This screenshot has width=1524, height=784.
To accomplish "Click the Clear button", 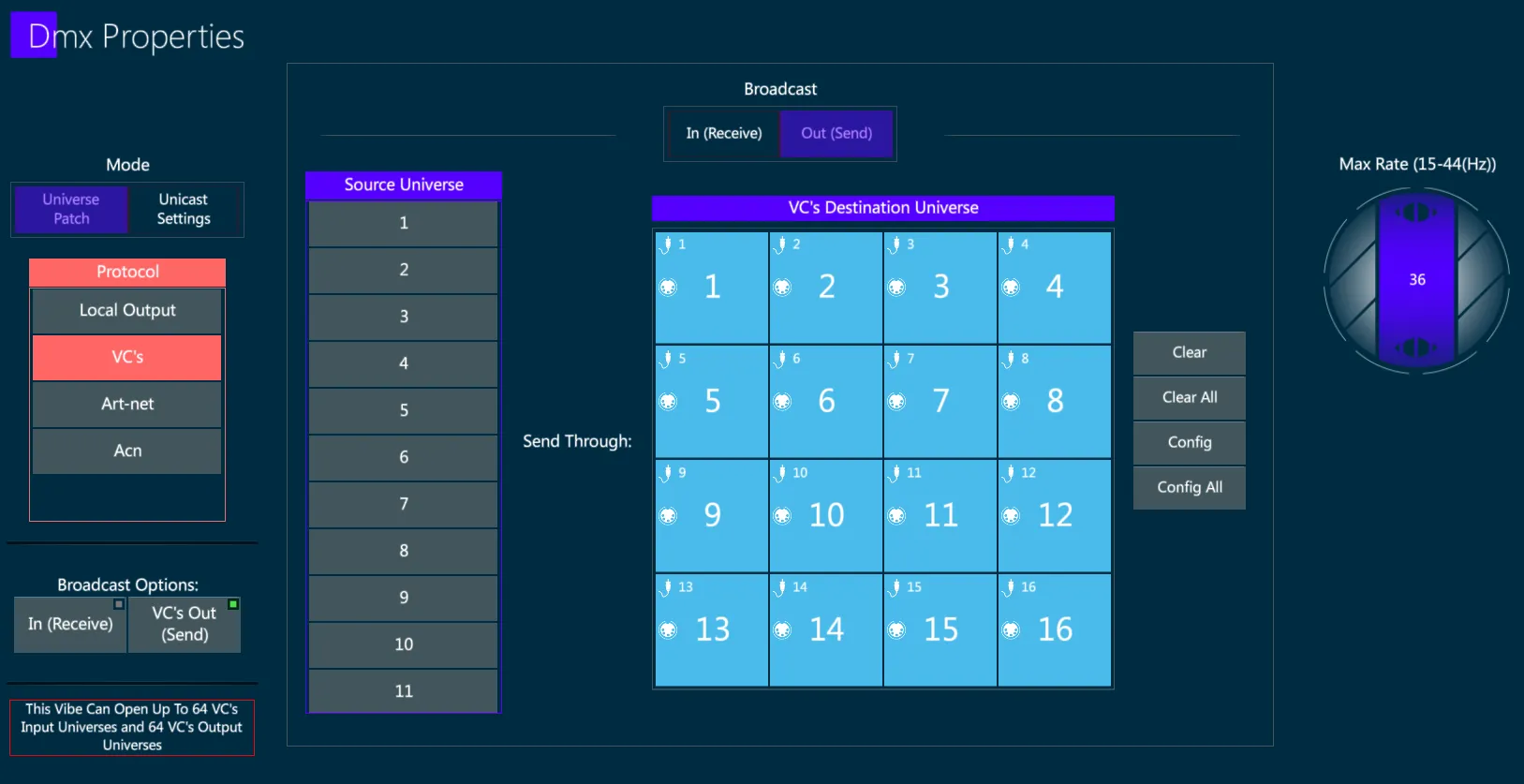I will click(x=1190, y=352).
